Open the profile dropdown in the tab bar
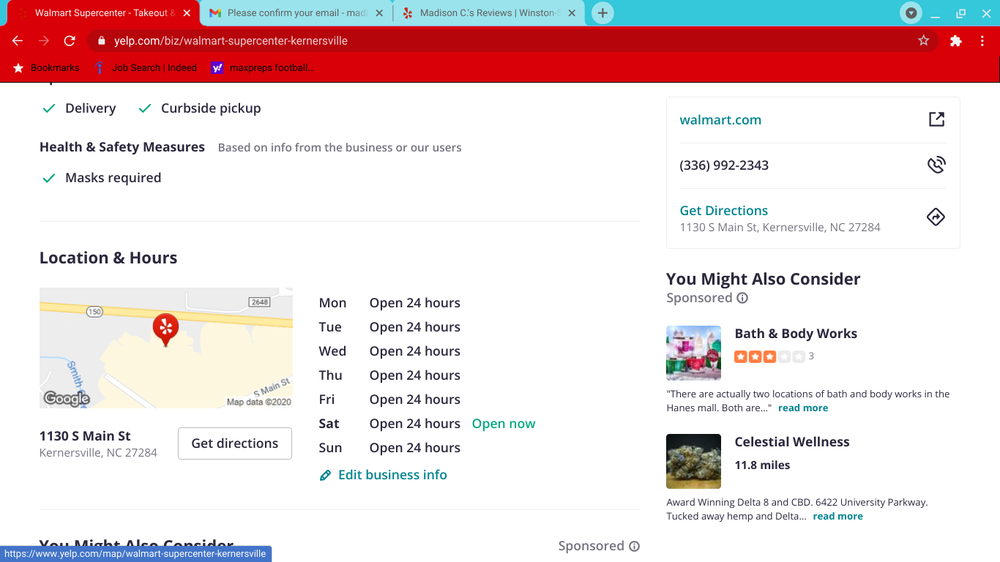 point(910,13)
